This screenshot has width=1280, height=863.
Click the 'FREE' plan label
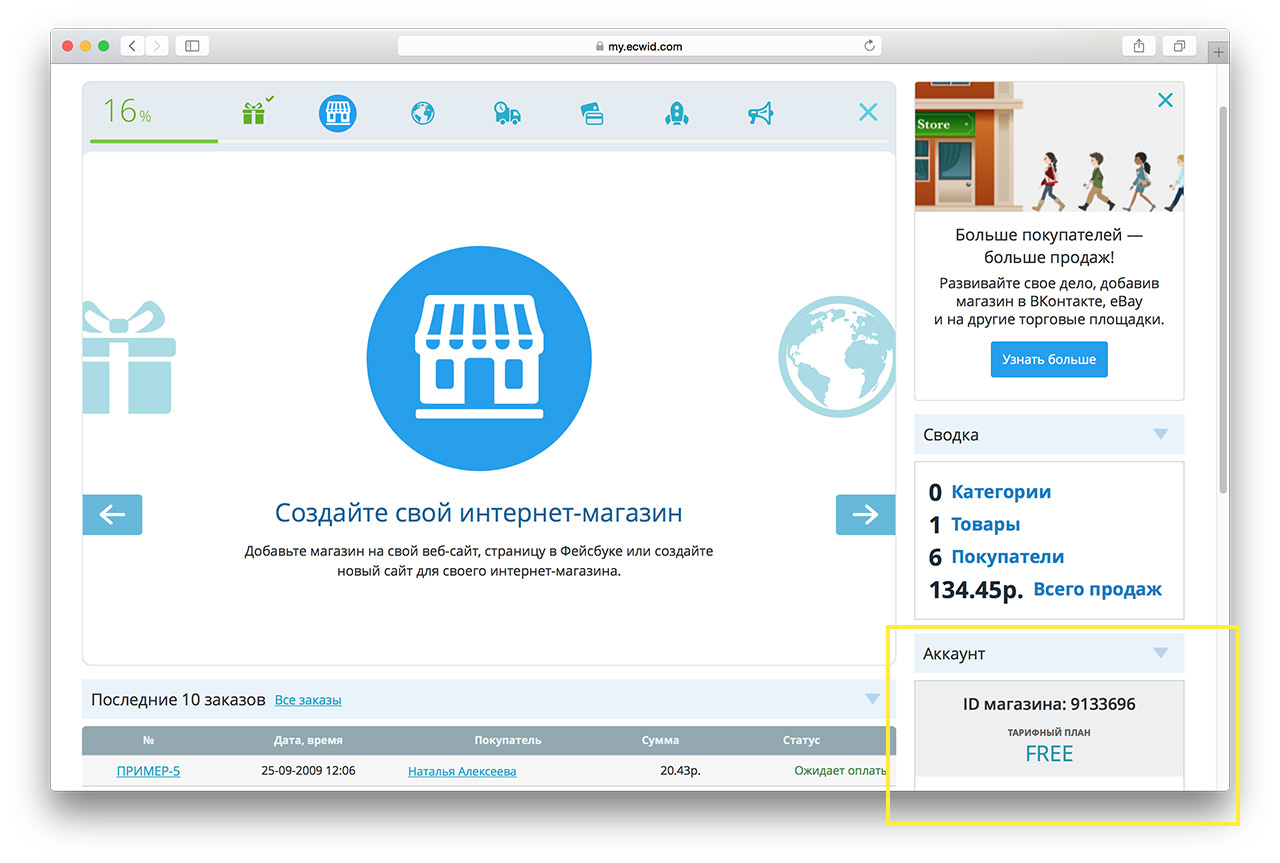[1049, 754]
